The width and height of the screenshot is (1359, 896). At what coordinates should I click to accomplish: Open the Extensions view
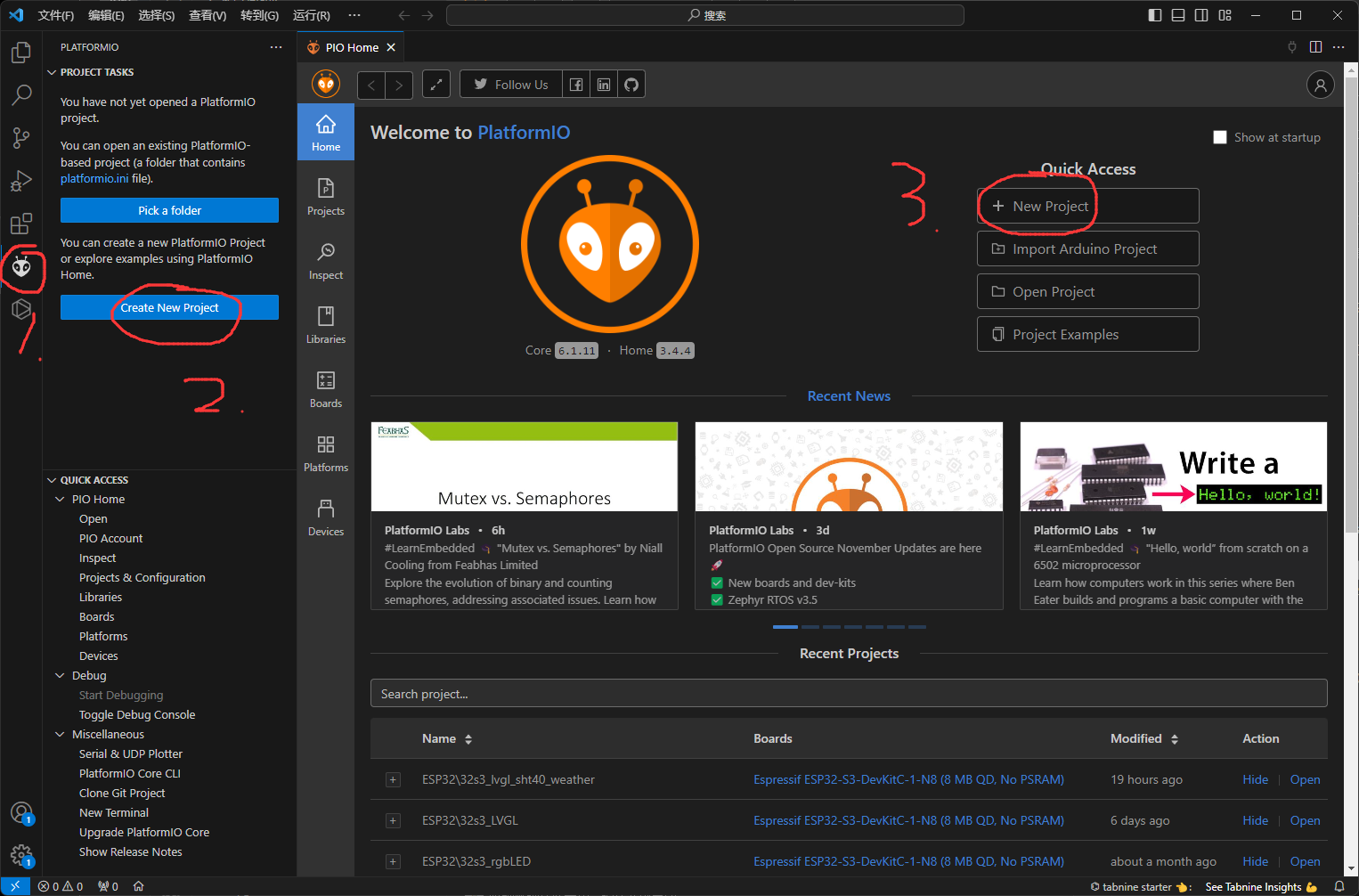(x=21, y=224)
